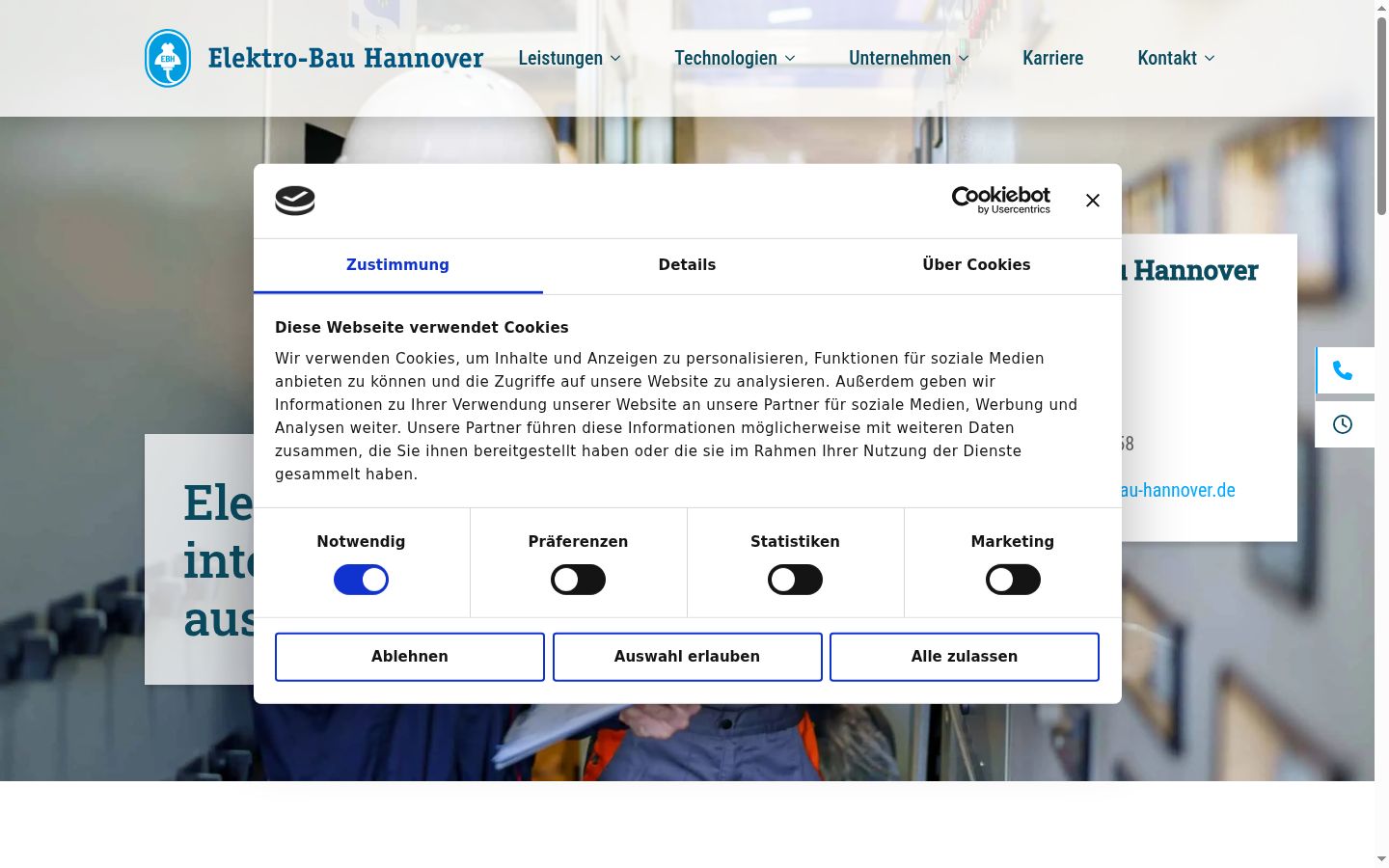Click the phone icon on side tab
The height and width of the screenshot is (868, 1389).
(1343, 370)
